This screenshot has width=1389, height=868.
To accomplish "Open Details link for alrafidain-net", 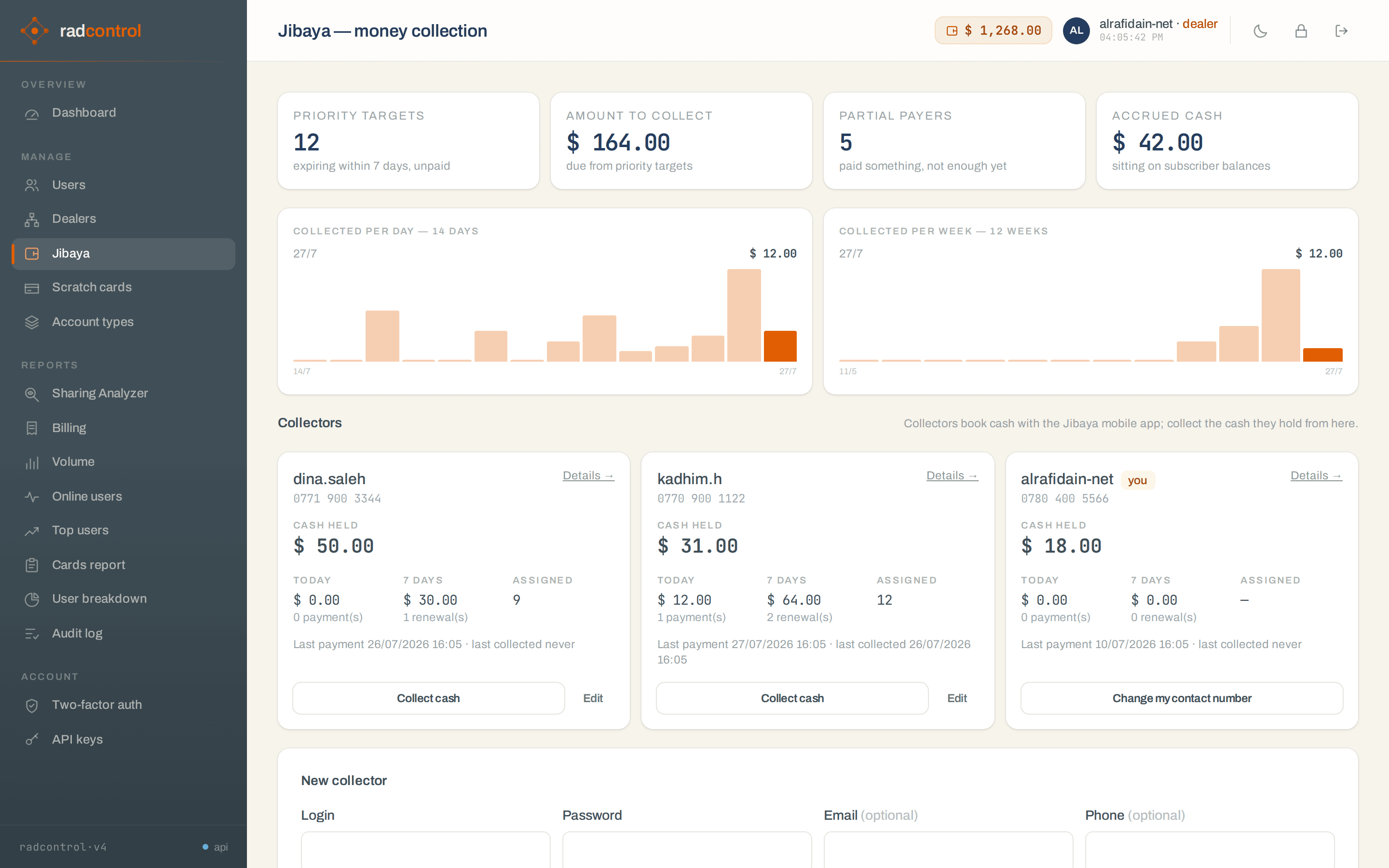I will (x=1316, y=476).
